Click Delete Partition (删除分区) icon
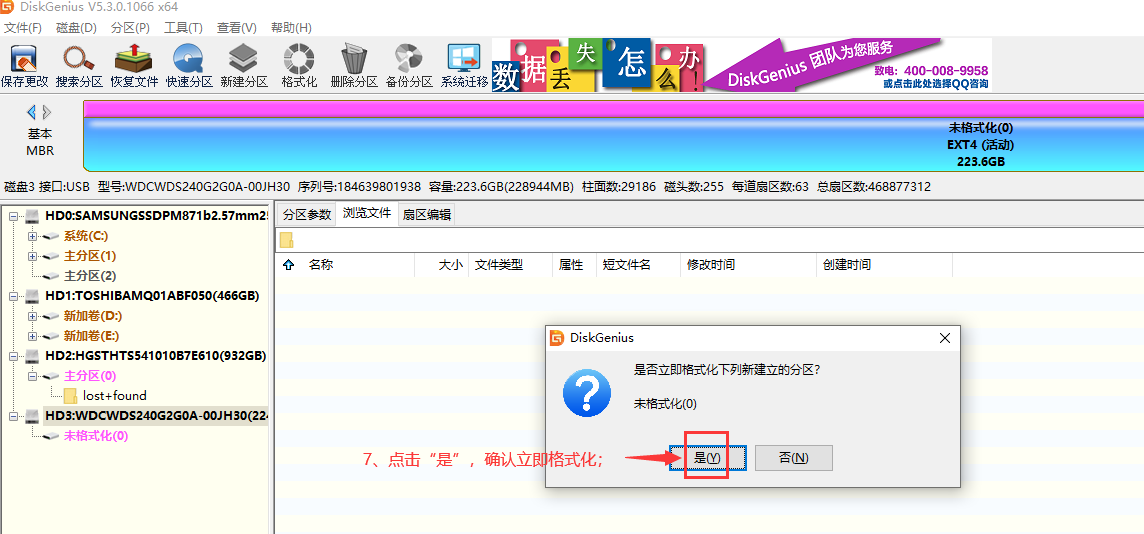Image resolution: width=1144 pixels, height=534 pixels. tap(354, 66)
